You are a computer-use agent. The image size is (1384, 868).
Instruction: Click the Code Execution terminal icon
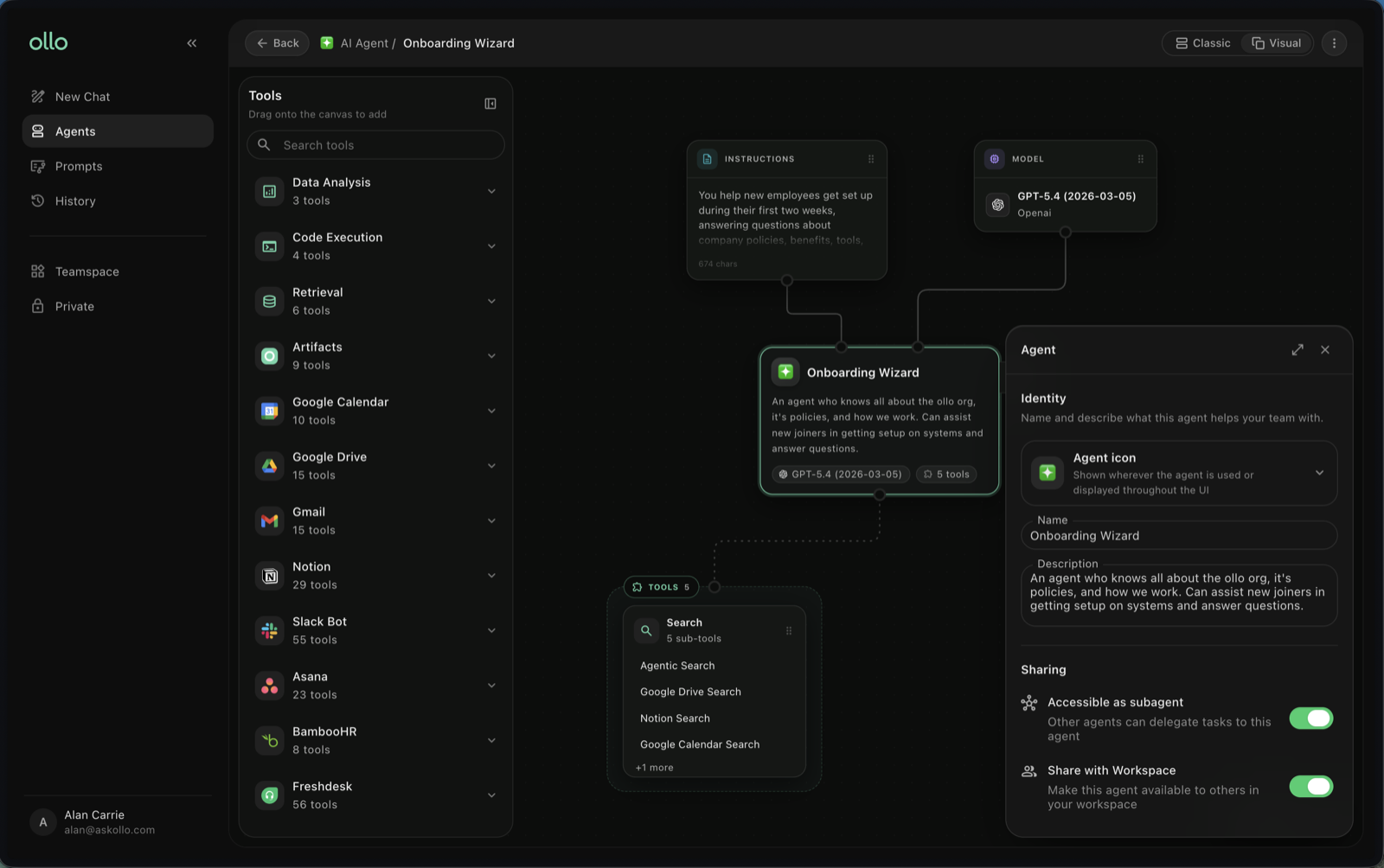click(x=270, y=246)
